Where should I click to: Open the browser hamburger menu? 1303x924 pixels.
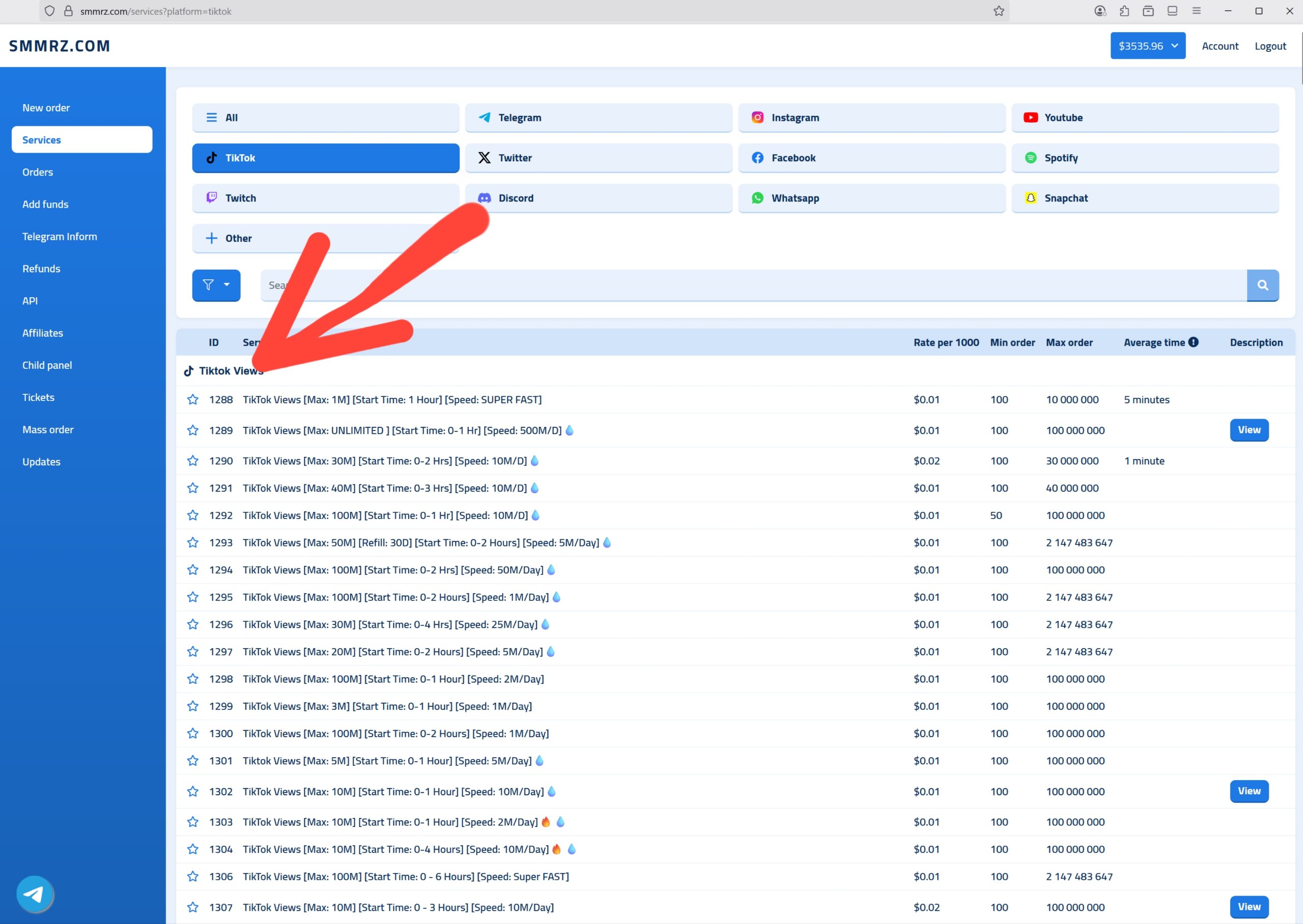point(1196,11)
